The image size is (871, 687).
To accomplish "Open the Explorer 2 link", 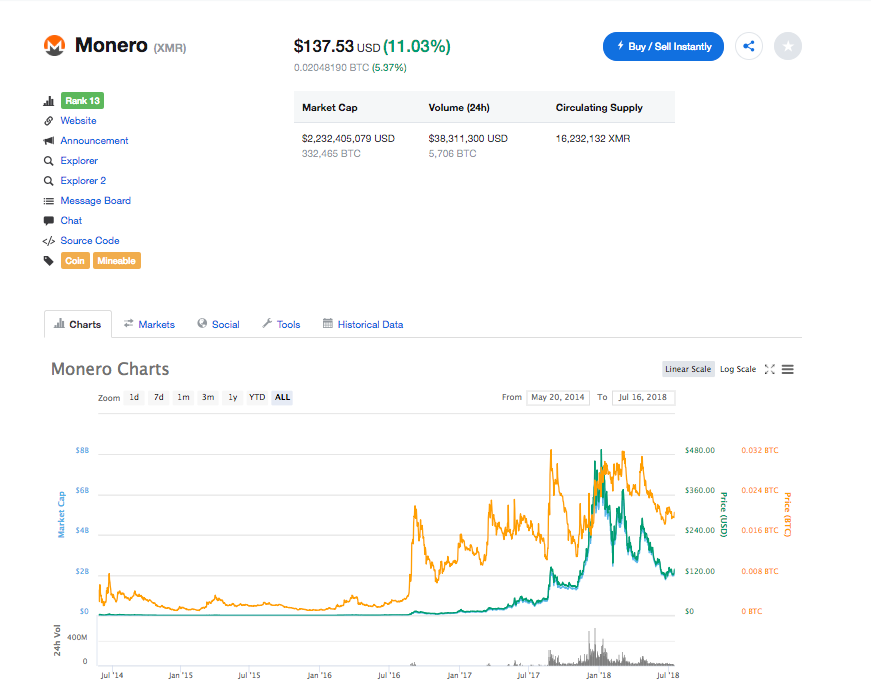I will (83, 180).
